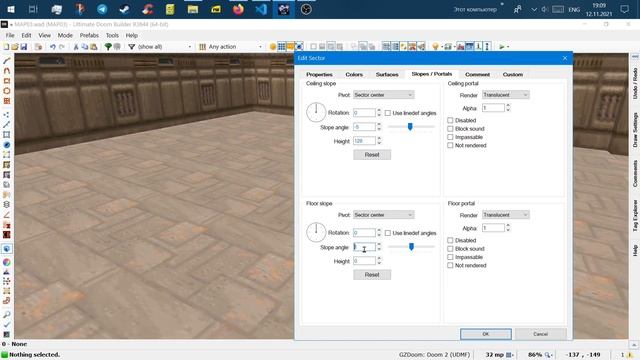The image size is (640, 360).
Task: Open the Floor portal Render dropdown
Action: [506, 215]
